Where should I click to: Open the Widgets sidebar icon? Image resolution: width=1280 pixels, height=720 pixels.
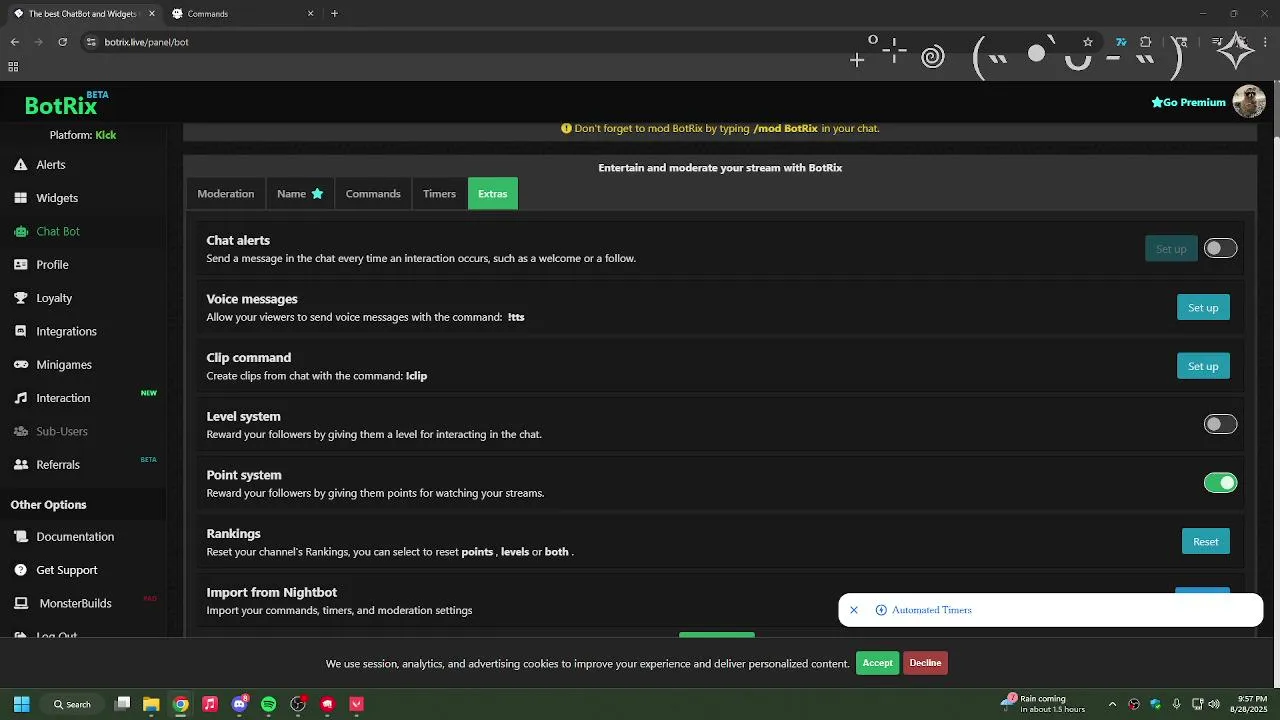20,198
